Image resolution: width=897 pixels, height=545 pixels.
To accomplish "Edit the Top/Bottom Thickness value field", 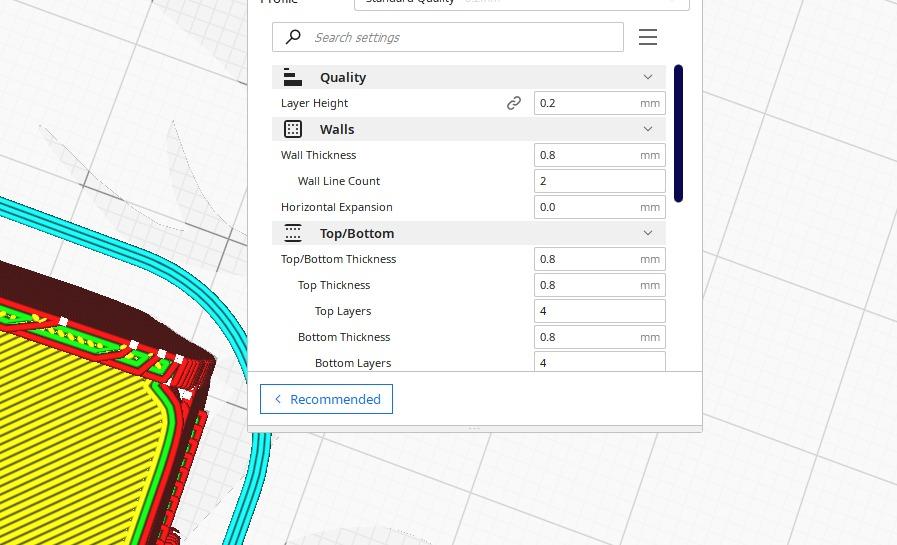I will coord(600,259).
